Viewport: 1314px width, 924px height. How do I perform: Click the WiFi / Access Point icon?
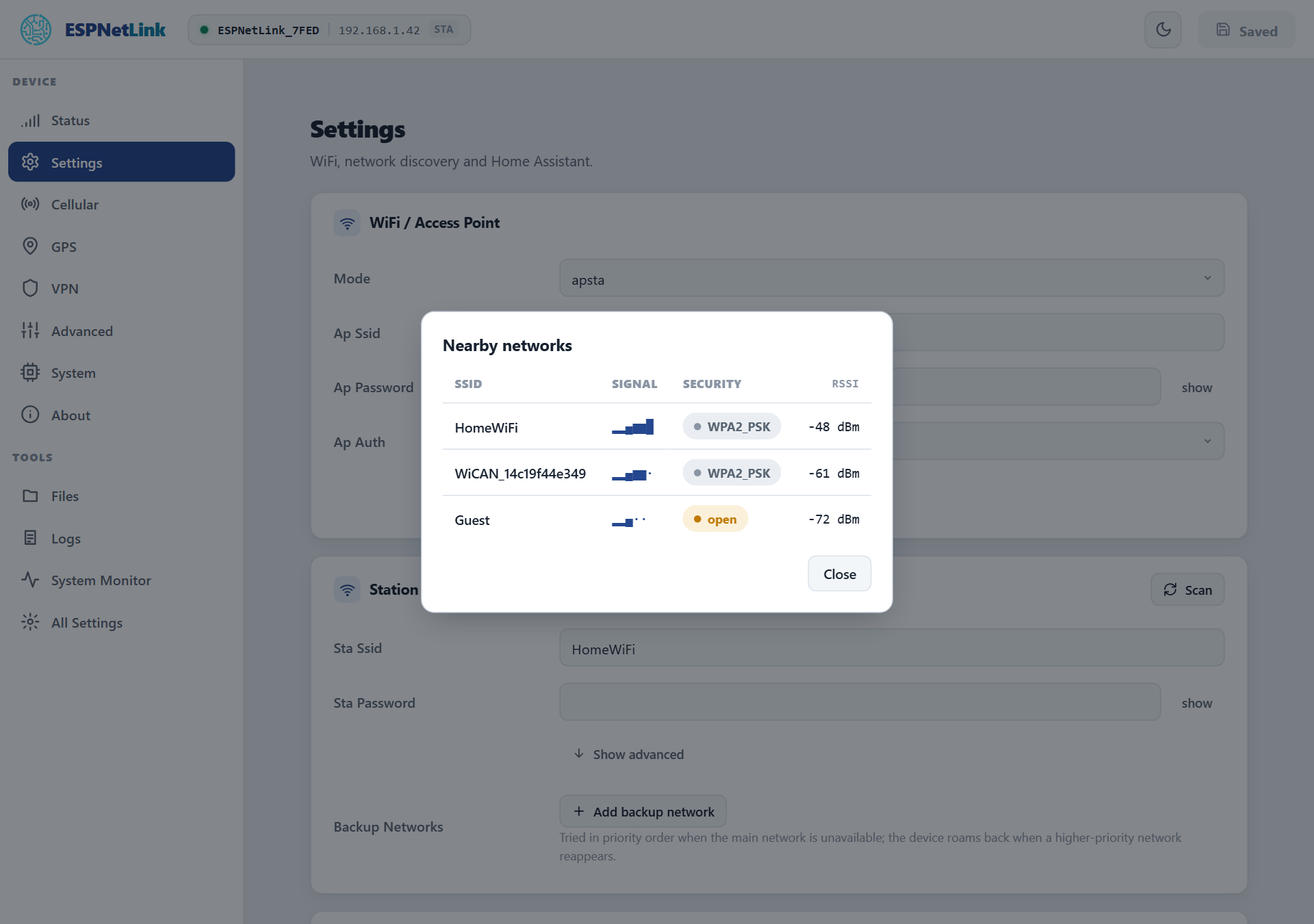click(x=347, y=223)
